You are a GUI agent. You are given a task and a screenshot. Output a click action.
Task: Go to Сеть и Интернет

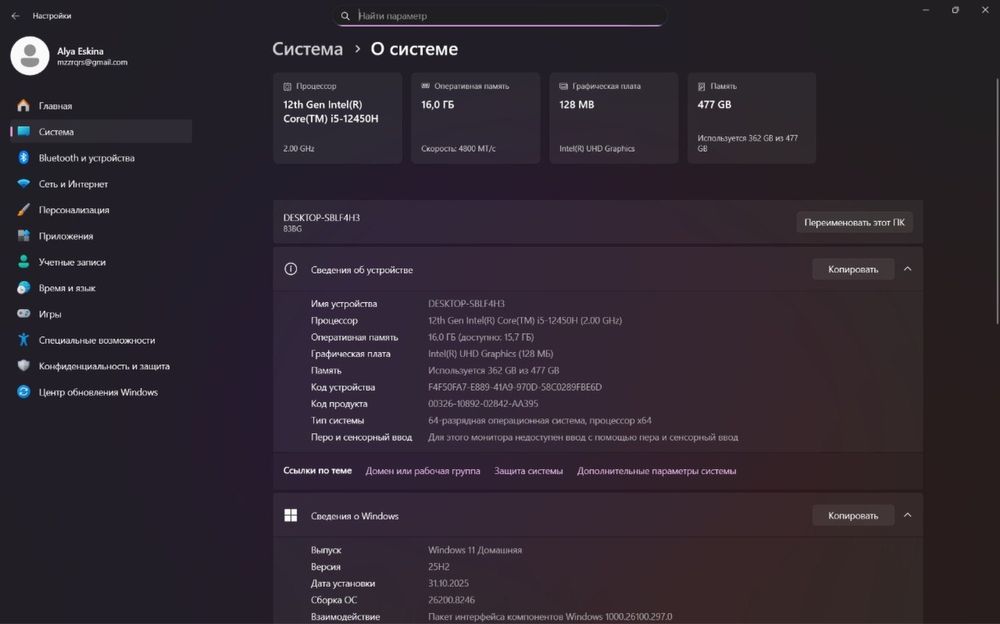point(101,184)
